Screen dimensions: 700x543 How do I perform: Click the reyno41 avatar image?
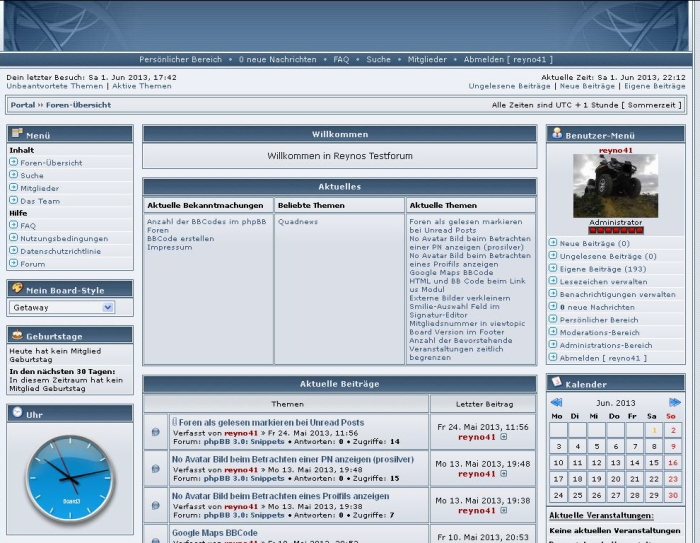tap(615, 186)
